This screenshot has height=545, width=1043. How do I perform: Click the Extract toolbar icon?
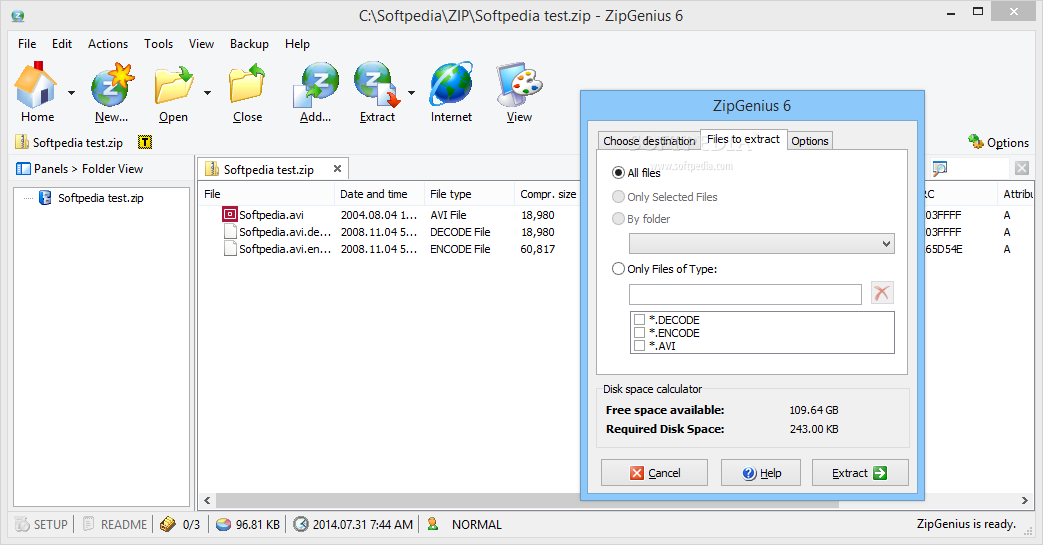pyautogui.click(x=377, y=85)
